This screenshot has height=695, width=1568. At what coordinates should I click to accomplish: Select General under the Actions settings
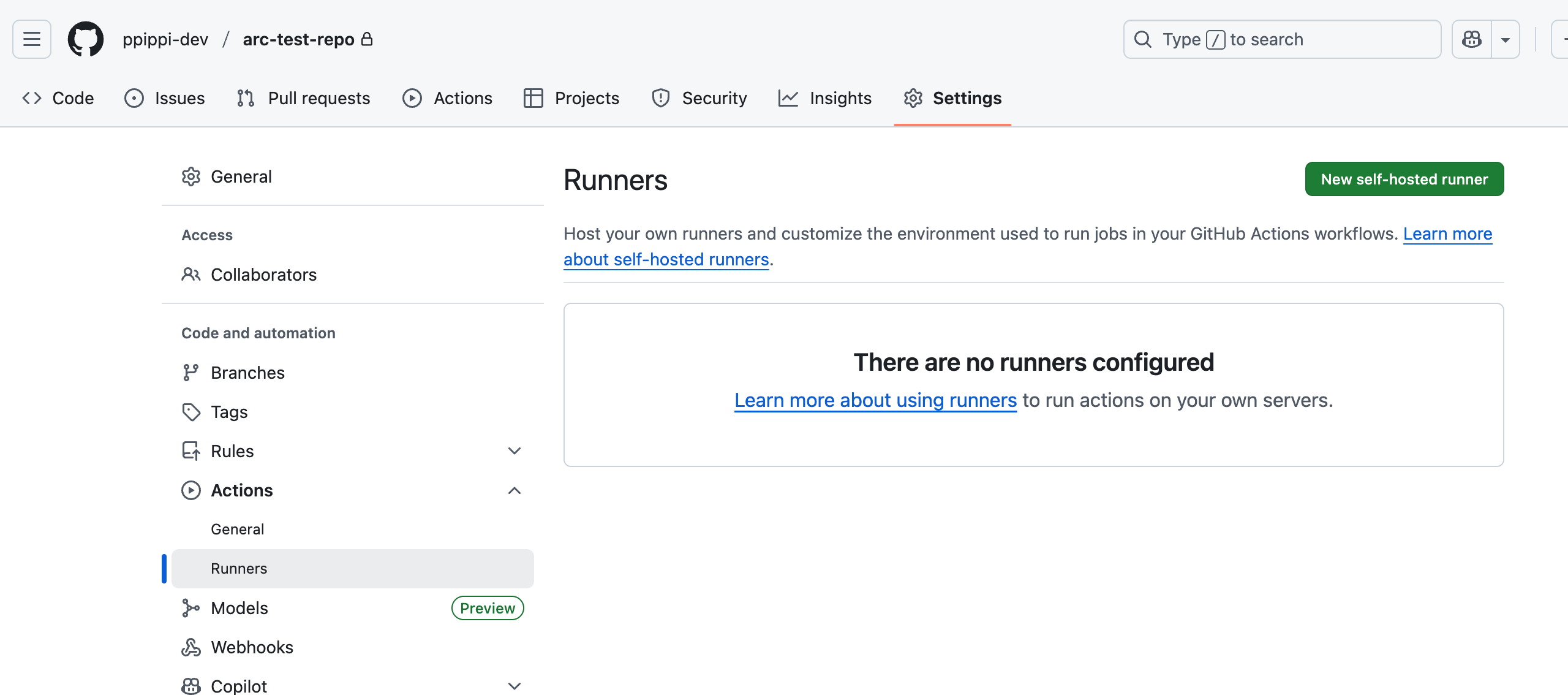[x=238, y=530]
